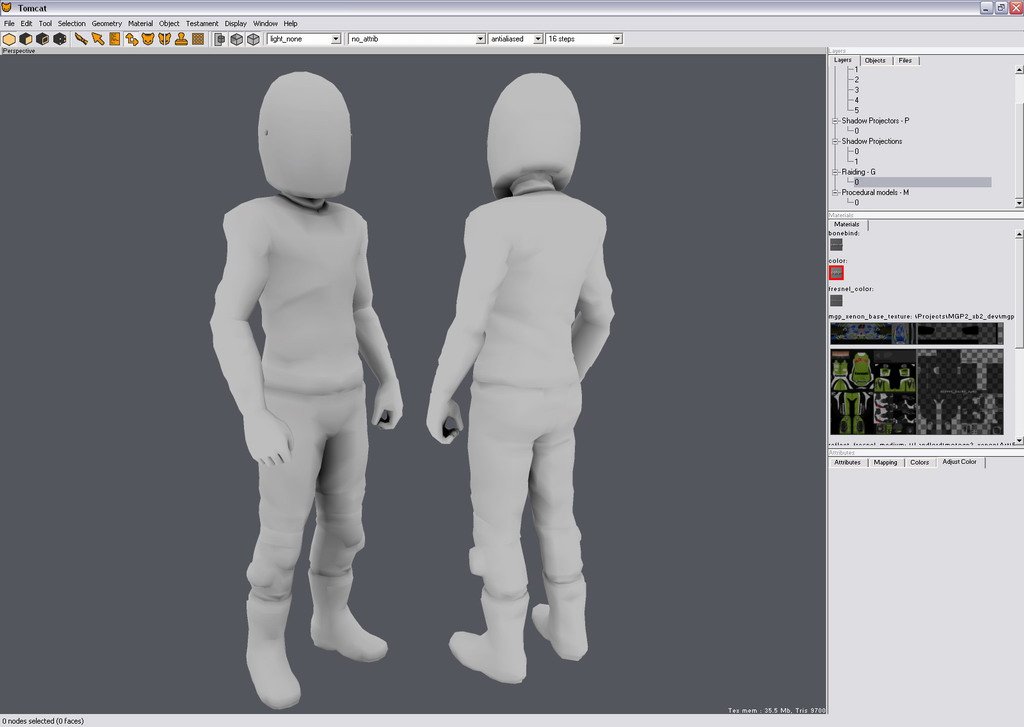Screen dimensions: 1024x727
Task: Select layer 4 in the tree
Action: [x=857, y=101]
